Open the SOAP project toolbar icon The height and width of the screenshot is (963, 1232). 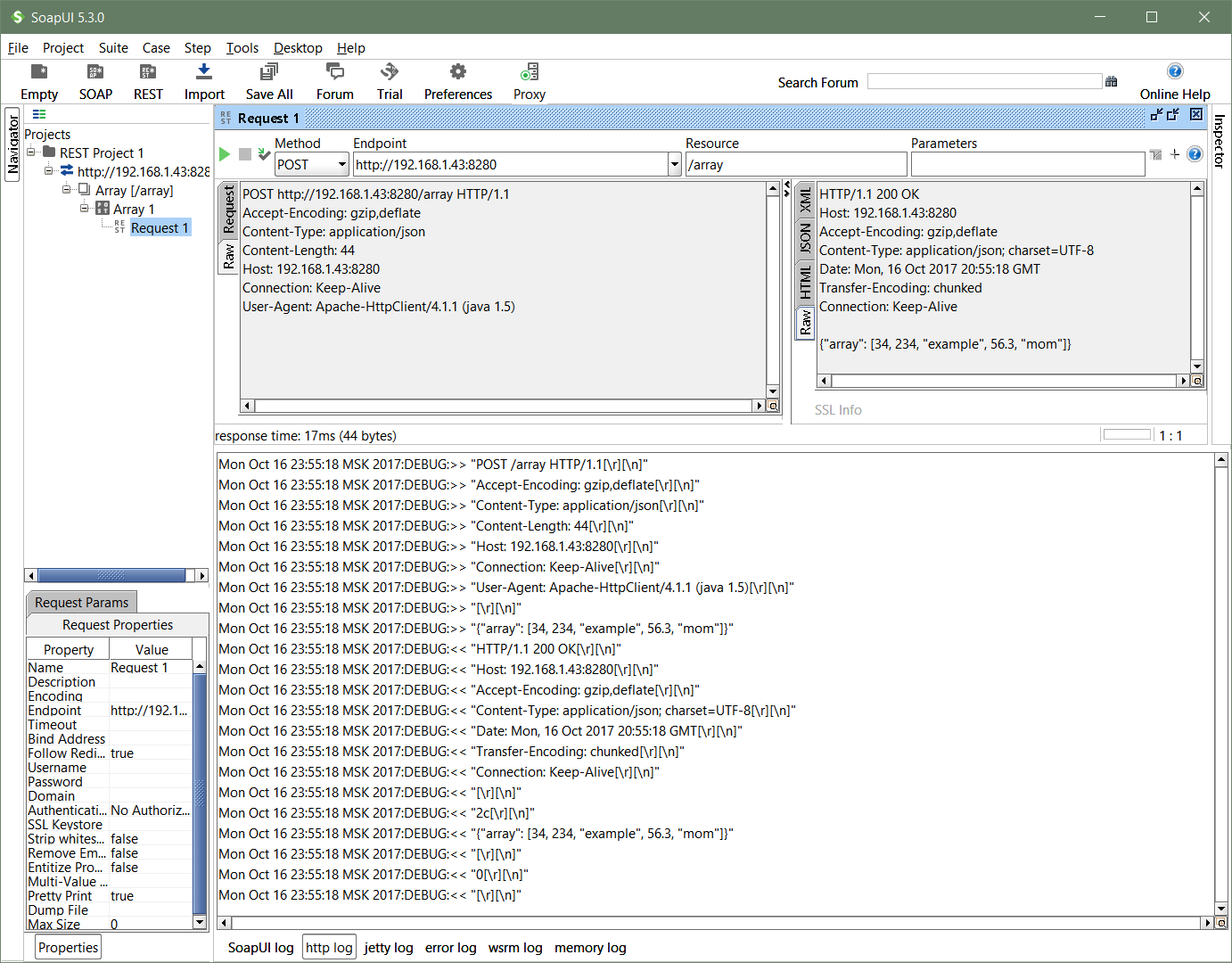pos(95,72)
